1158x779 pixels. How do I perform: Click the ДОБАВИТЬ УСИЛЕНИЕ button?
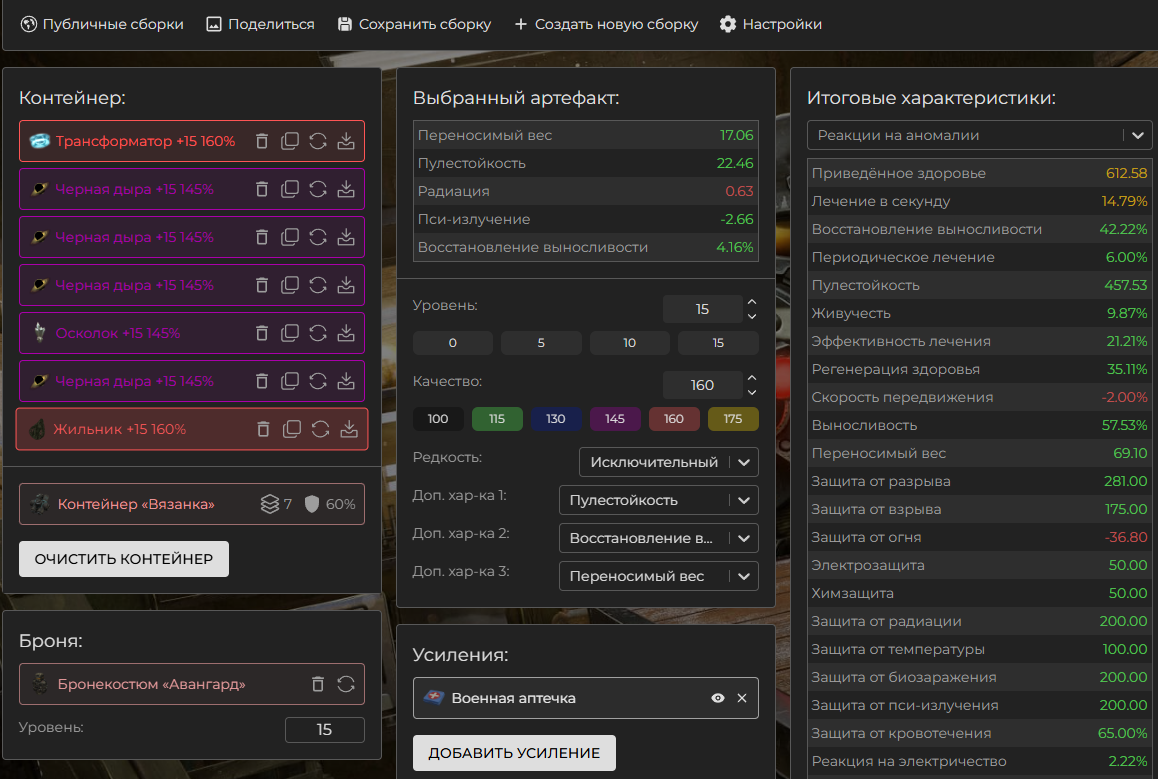pos(514,753)
